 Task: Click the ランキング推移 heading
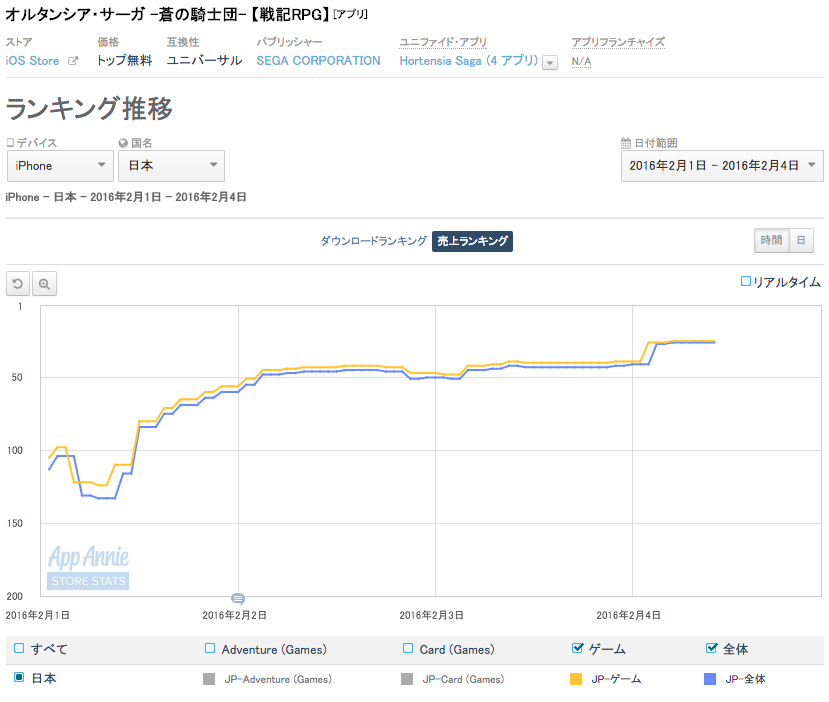click(x=89, y=108)
